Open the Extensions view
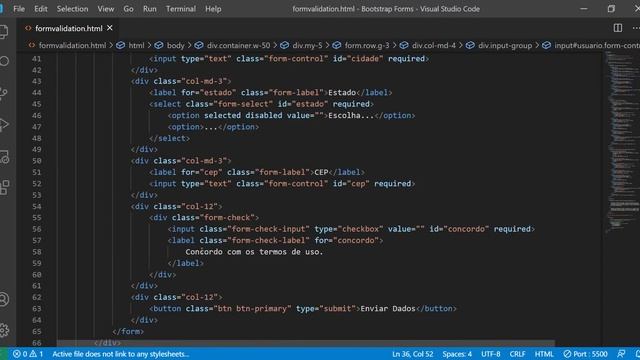Viewport: 640px width, 360px height. pyautogui.click(x=4, y=187)
